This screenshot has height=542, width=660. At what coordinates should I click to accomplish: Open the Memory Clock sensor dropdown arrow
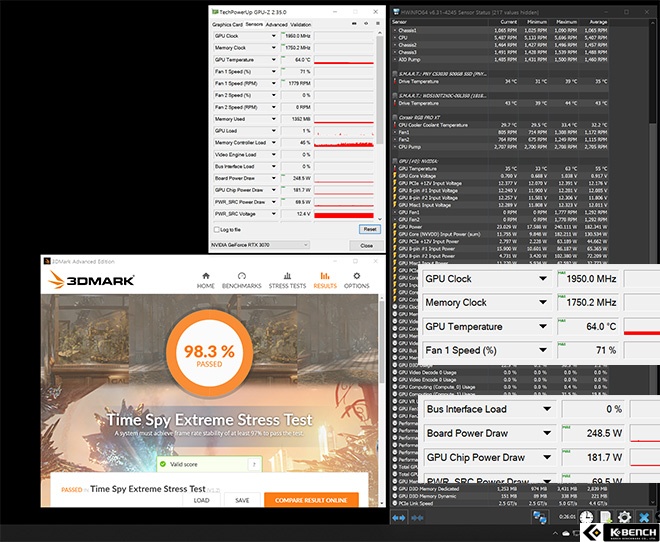coord(273,48)
